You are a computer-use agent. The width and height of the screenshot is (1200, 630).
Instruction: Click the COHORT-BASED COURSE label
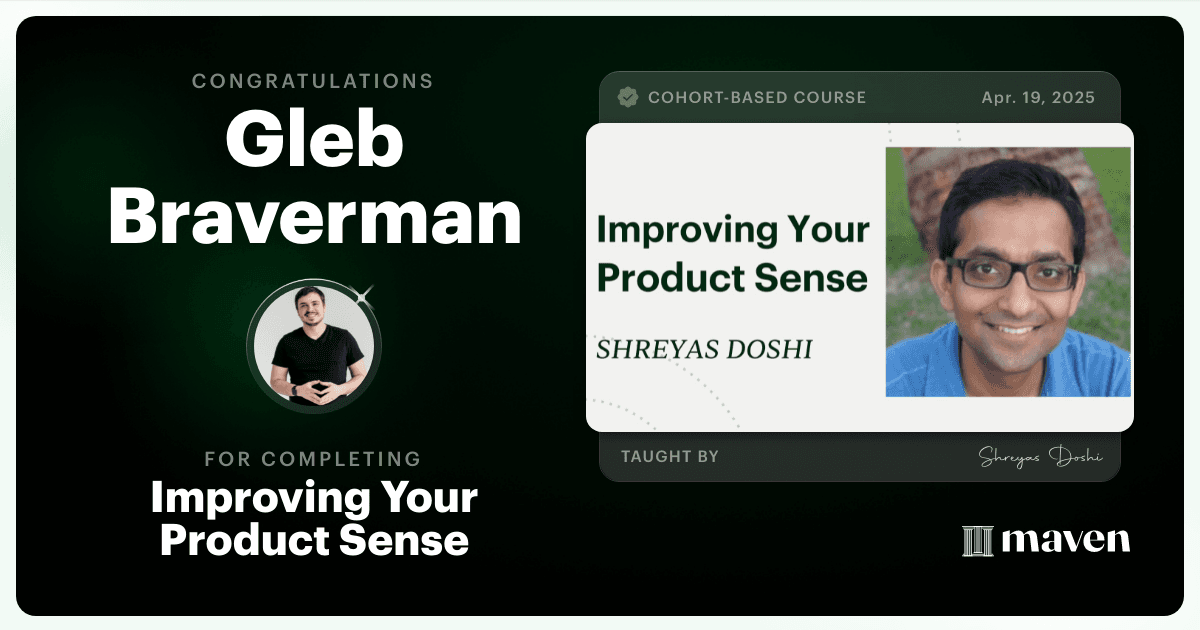[x=757, y=98]
